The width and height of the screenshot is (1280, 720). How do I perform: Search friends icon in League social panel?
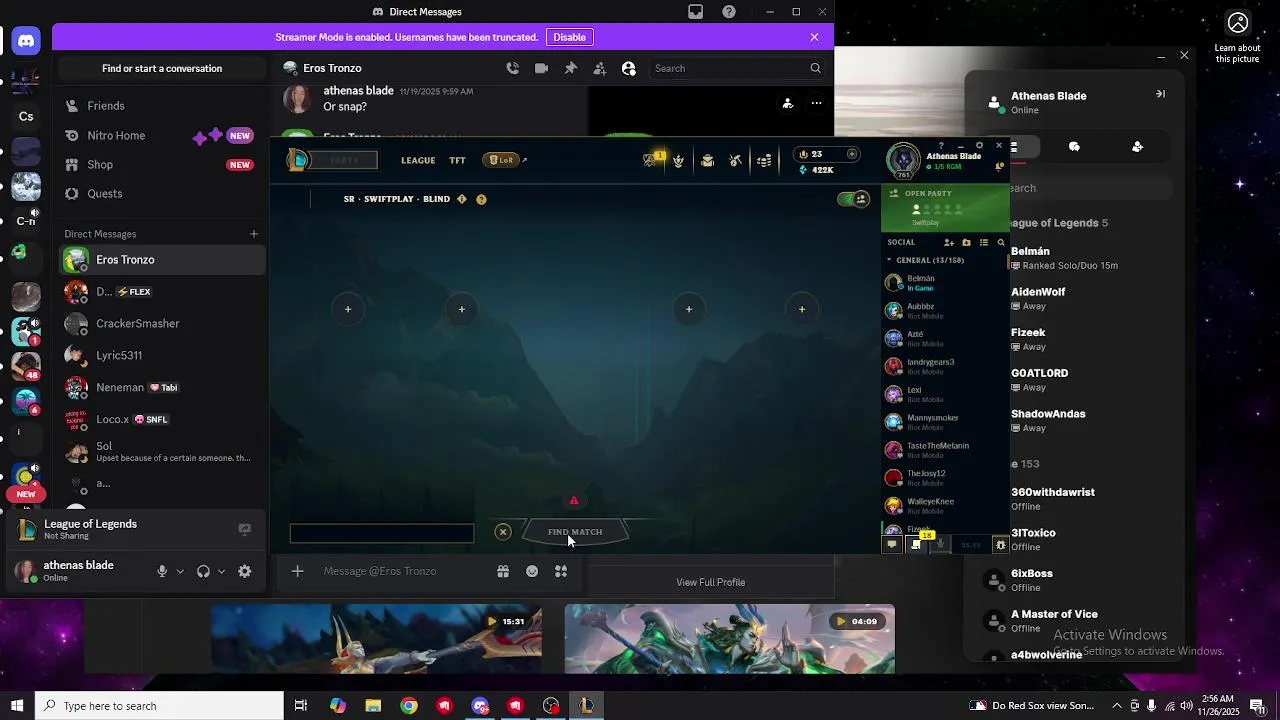[1001, 242]
